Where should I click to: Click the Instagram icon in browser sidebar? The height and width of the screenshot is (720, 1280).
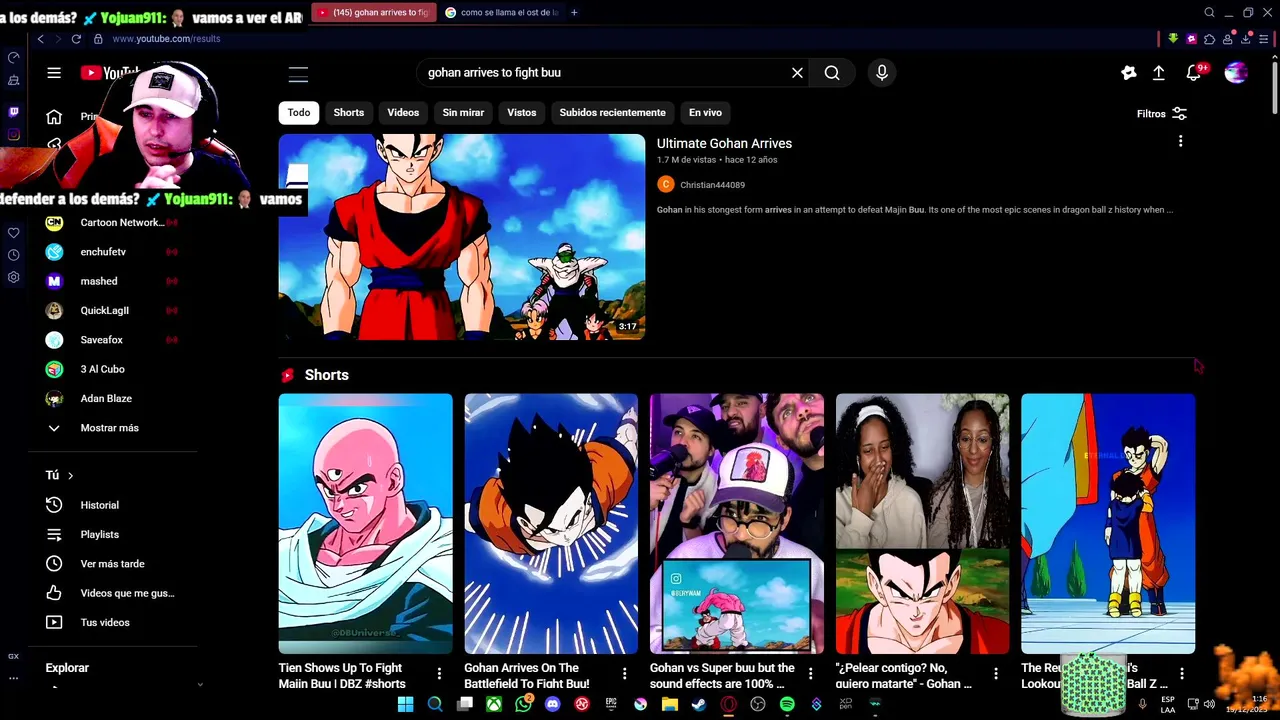tap(13, 135)
